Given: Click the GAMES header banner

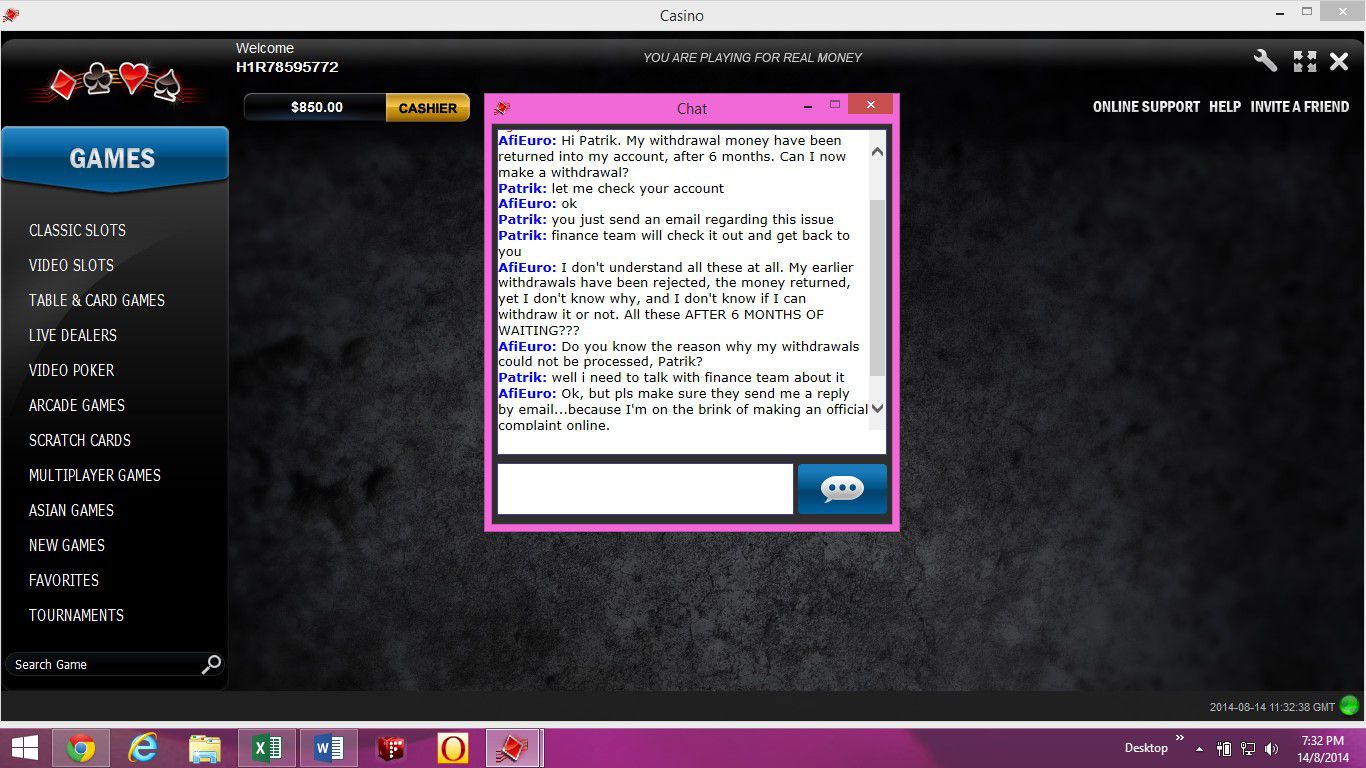Looking at the screenshot, I should 114,158.
